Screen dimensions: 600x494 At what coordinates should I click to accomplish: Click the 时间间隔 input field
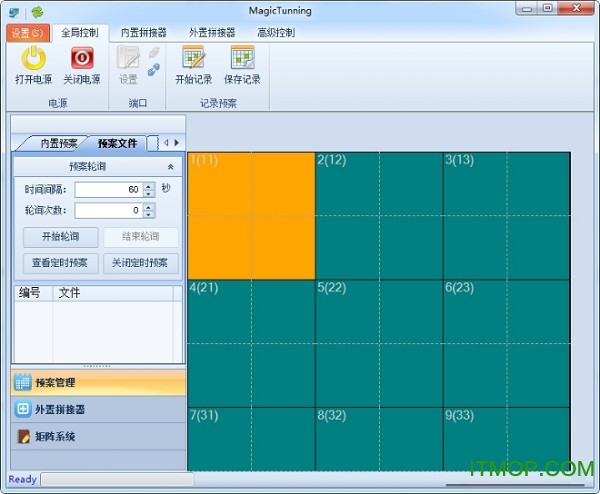coord(109,190)
